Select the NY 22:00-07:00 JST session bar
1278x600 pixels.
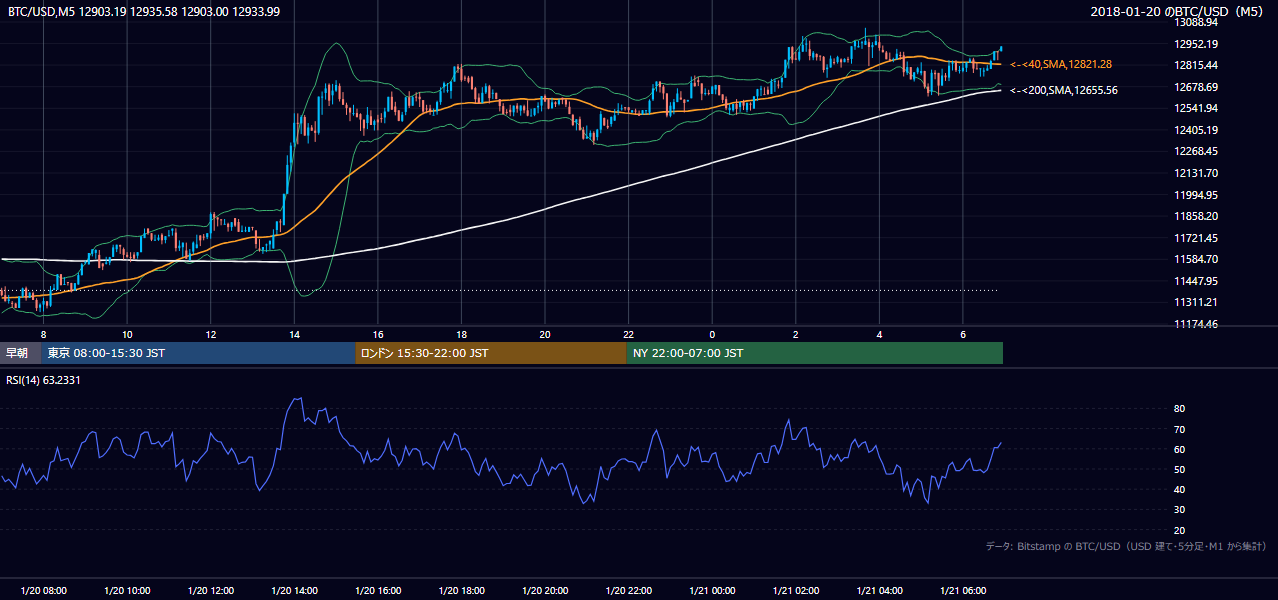(x=815, y=353)
